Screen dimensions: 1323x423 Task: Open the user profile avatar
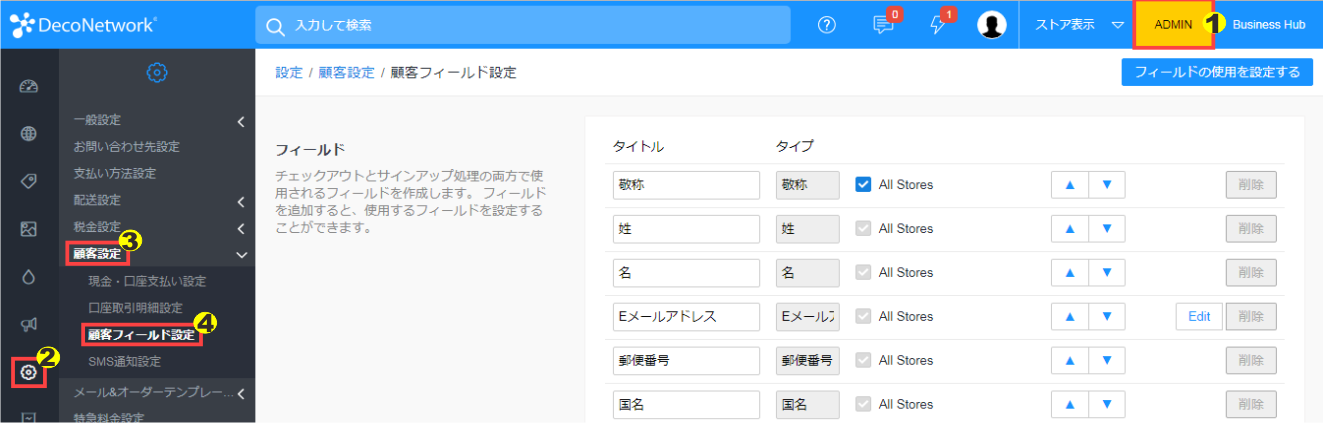[992, 25]
